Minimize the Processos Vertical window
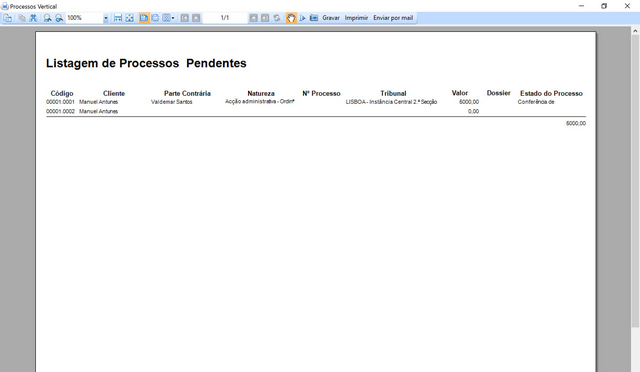This screenshot has height=372, width=640. coord(581,6)
